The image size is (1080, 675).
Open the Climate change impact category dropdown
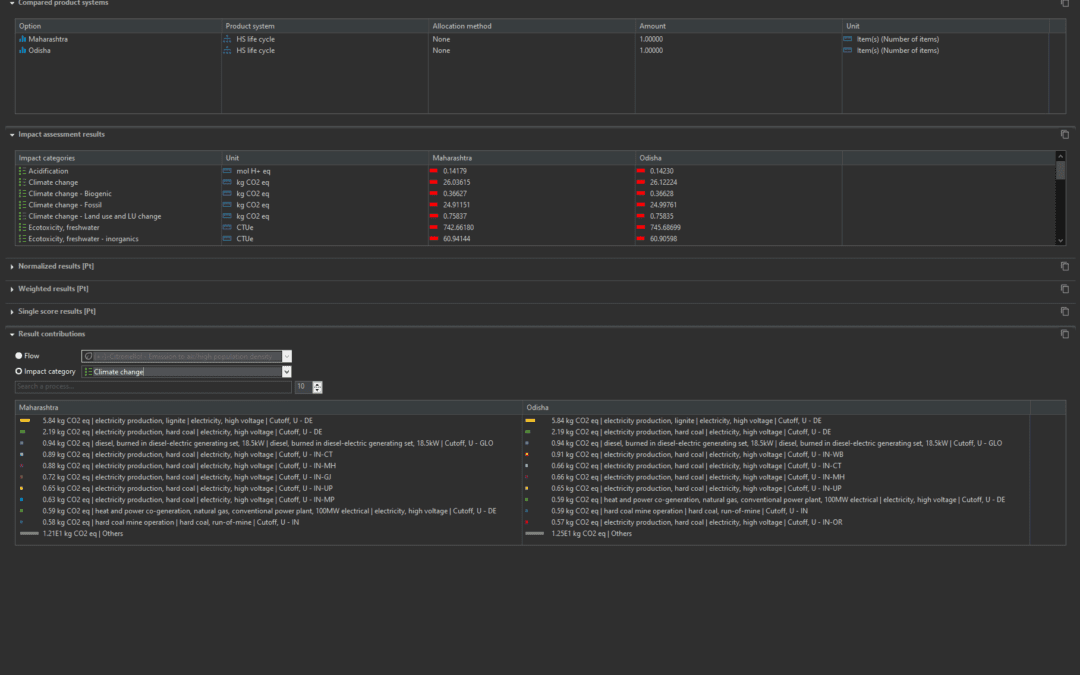pyautogui.click(x=286, y=372)
